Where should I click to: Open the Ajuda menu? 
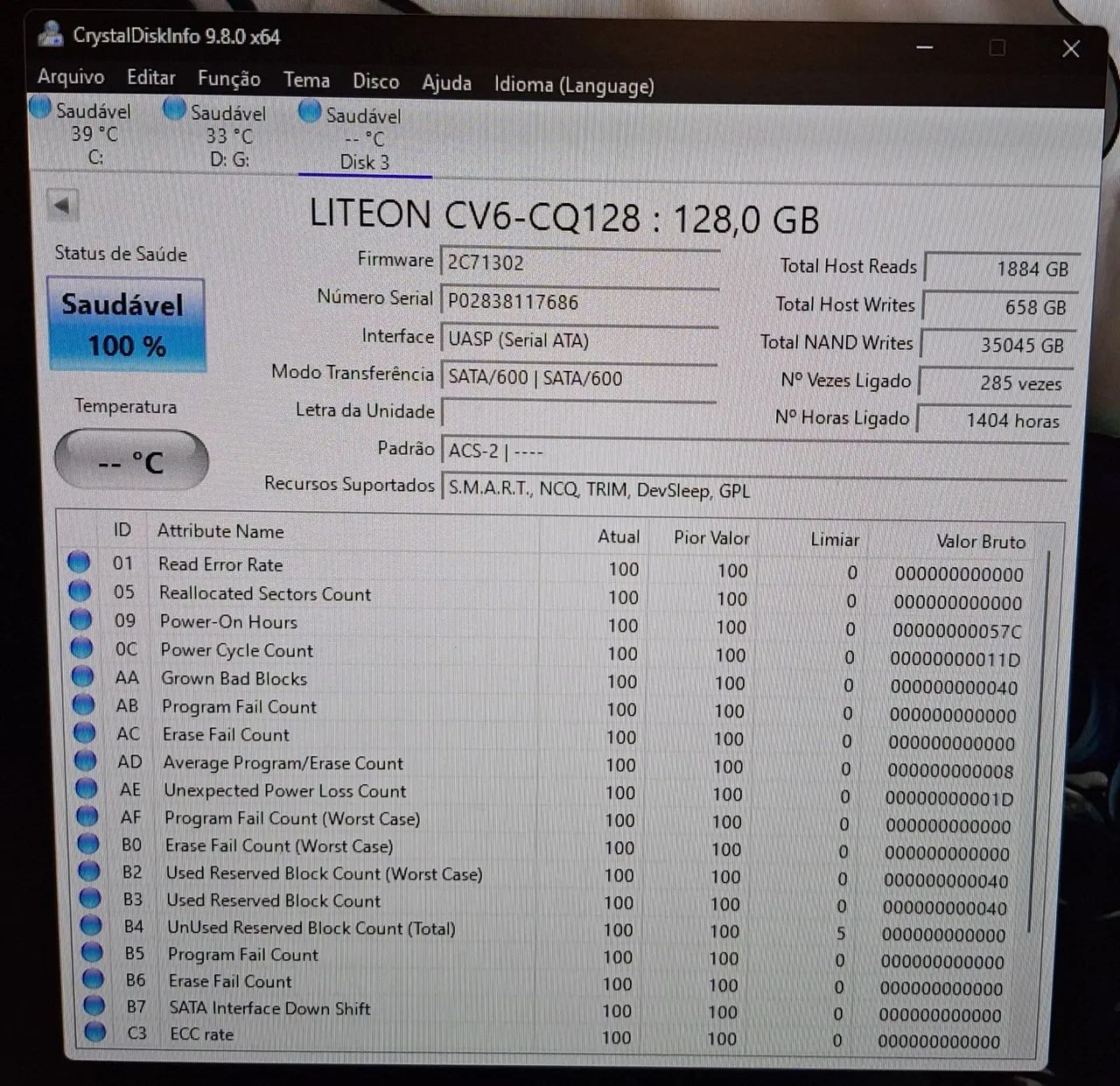tap(446, 83)
